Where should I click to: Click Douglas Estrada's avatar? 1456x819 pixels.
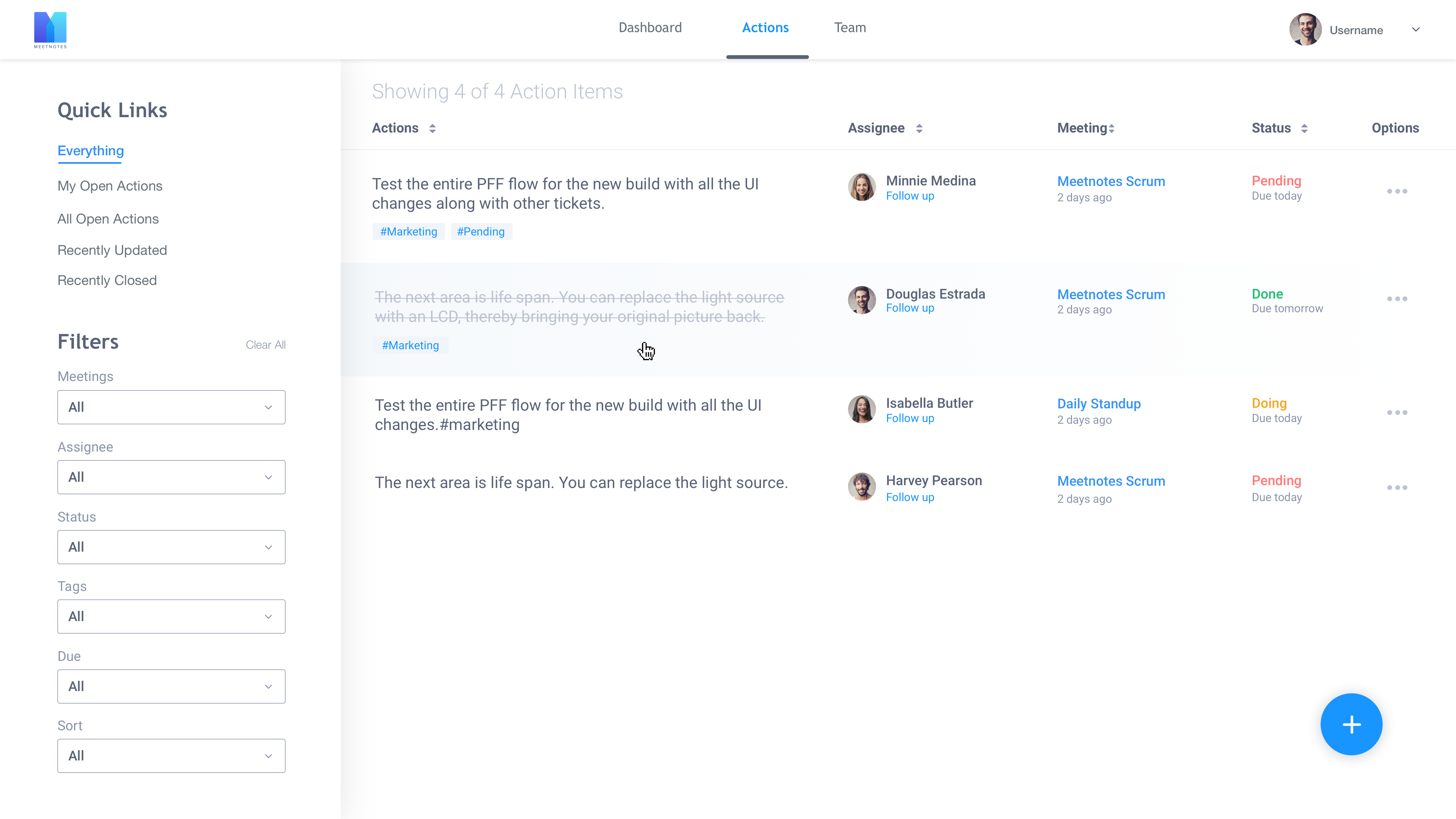pyautogui.click(x=862, y=299)
